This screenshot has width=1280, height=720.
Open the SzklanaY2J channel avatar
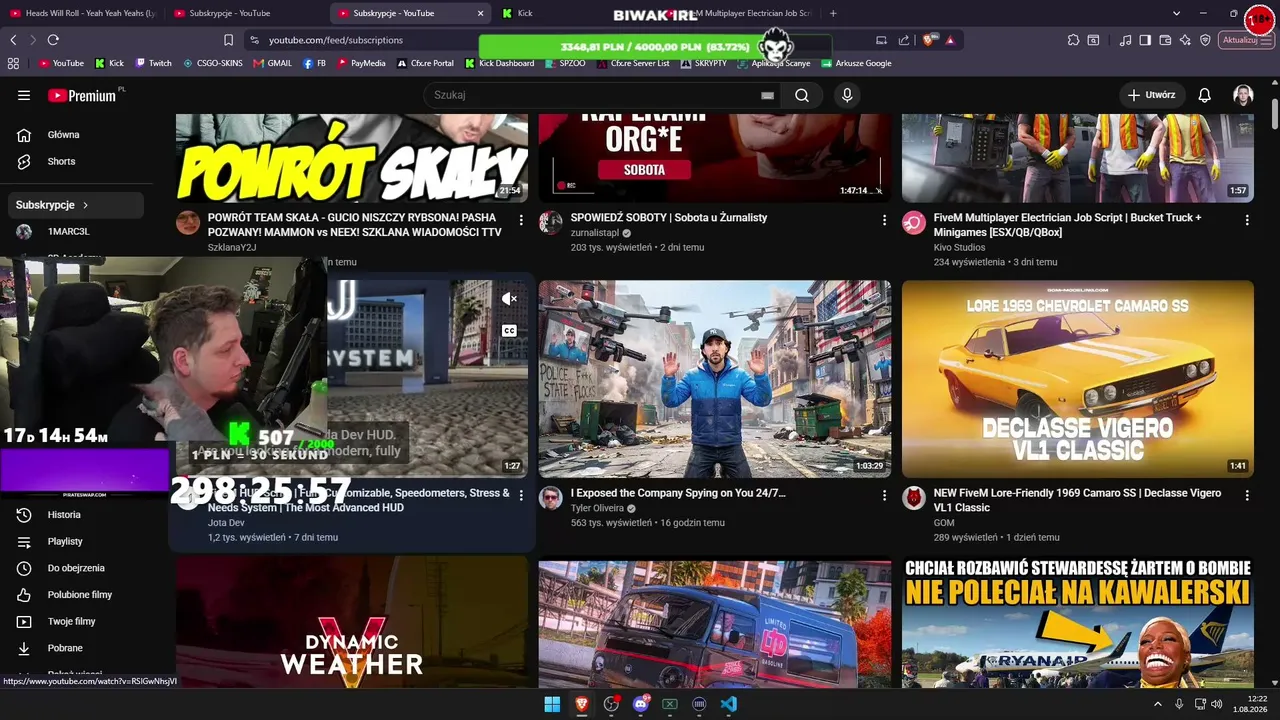coord(188,222)
